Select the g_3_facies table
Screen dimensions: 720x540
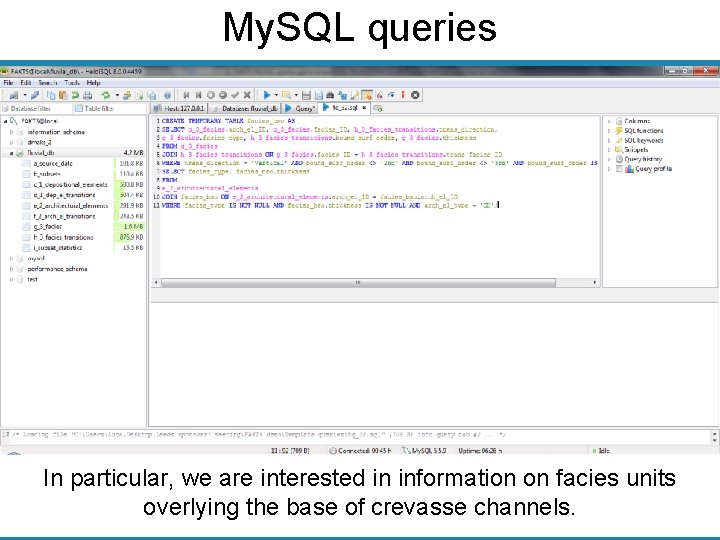click(x=47, y=226)
